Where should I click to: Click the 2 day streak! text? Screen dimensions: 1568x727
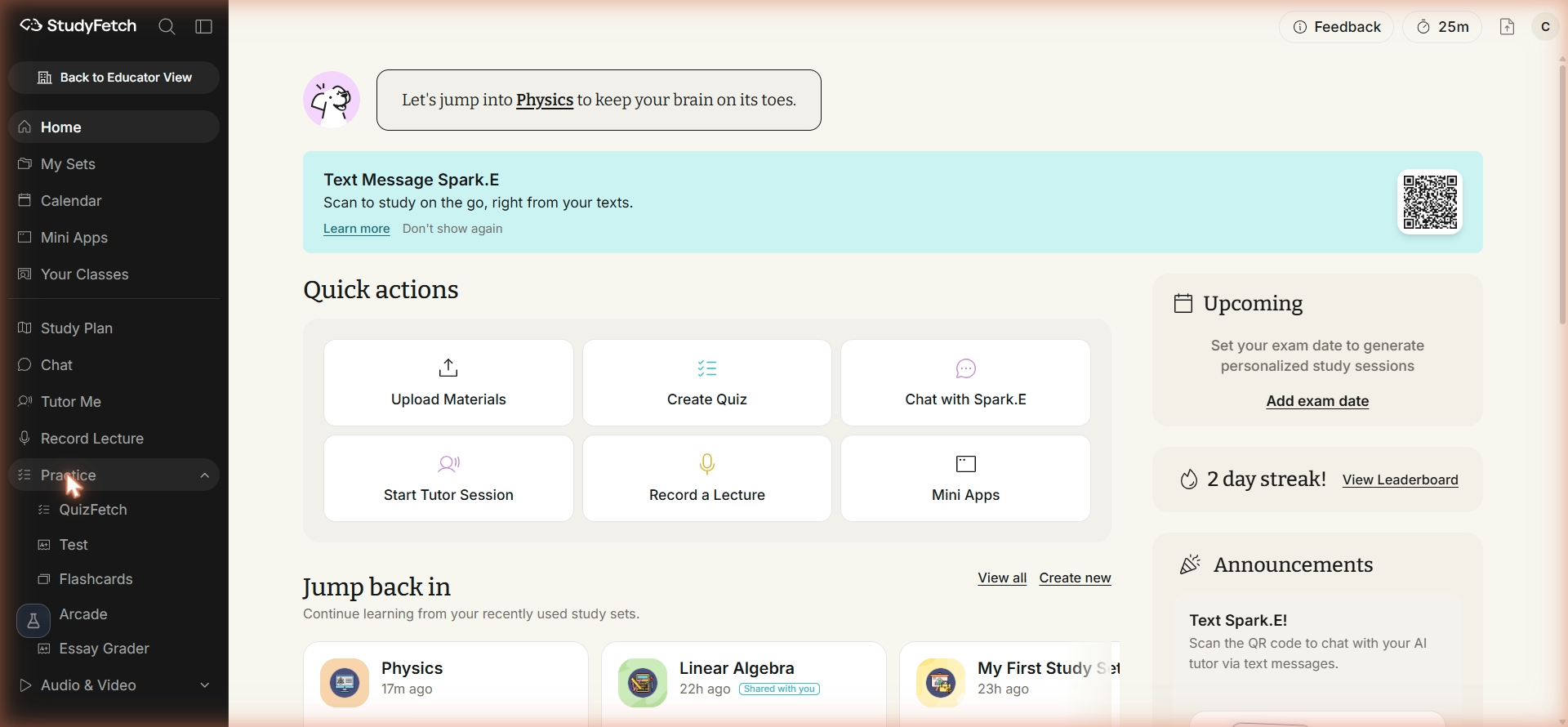(1267, 479)
